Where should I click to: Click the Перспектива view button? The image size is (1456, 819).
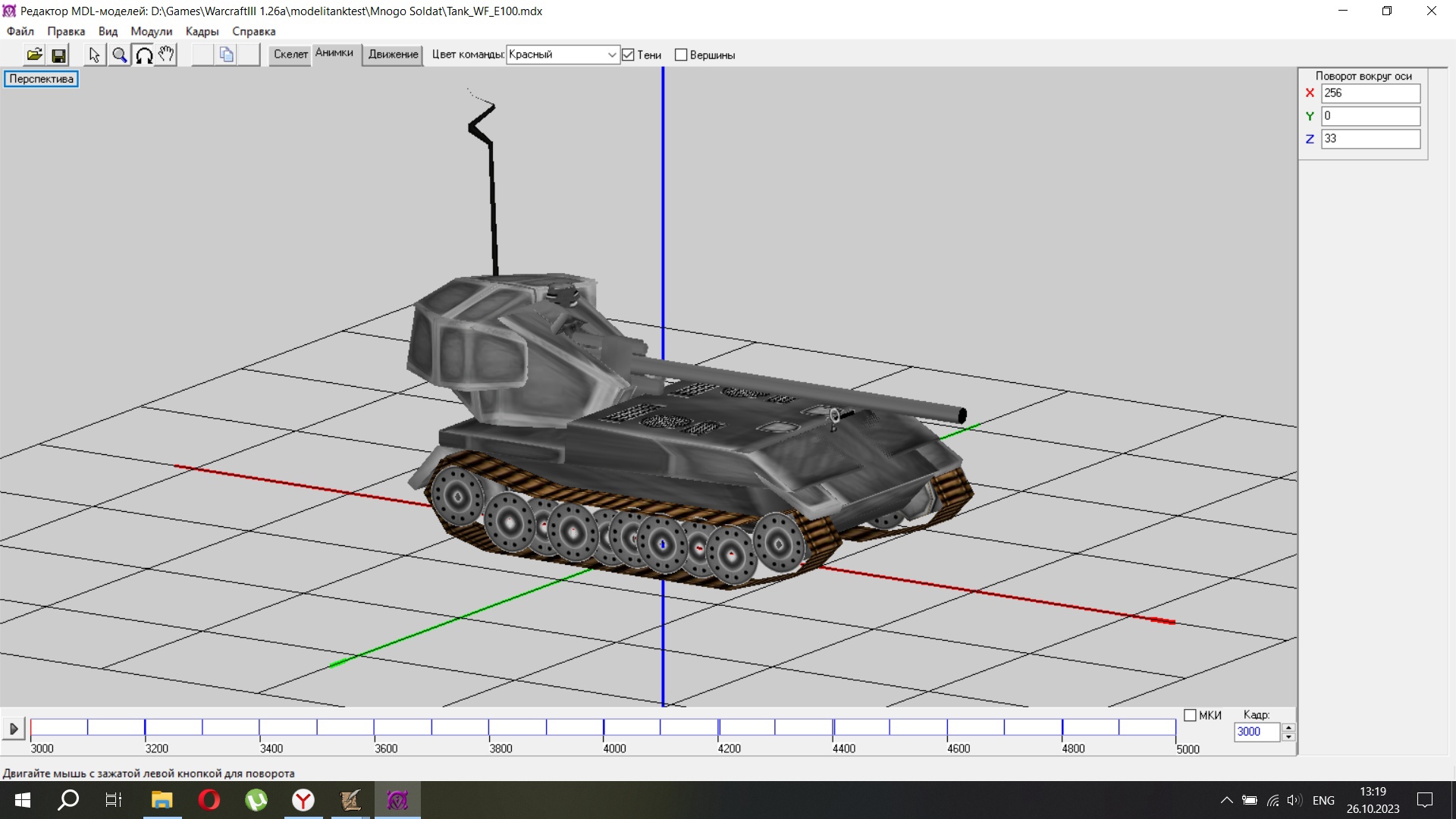[x=41, y=79]
